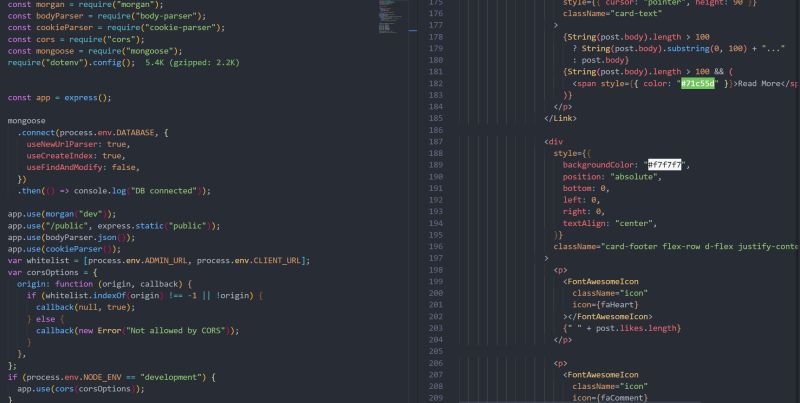Click the closing </Link> tag

pos(560,118)
